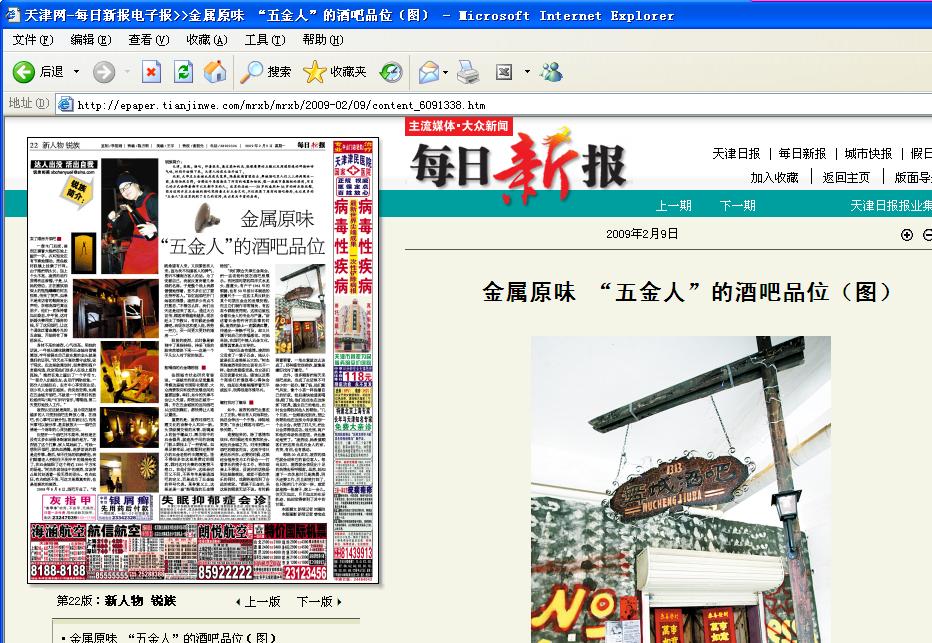Click the 天津日报报业集团 teal bar link

click(891, 206)
